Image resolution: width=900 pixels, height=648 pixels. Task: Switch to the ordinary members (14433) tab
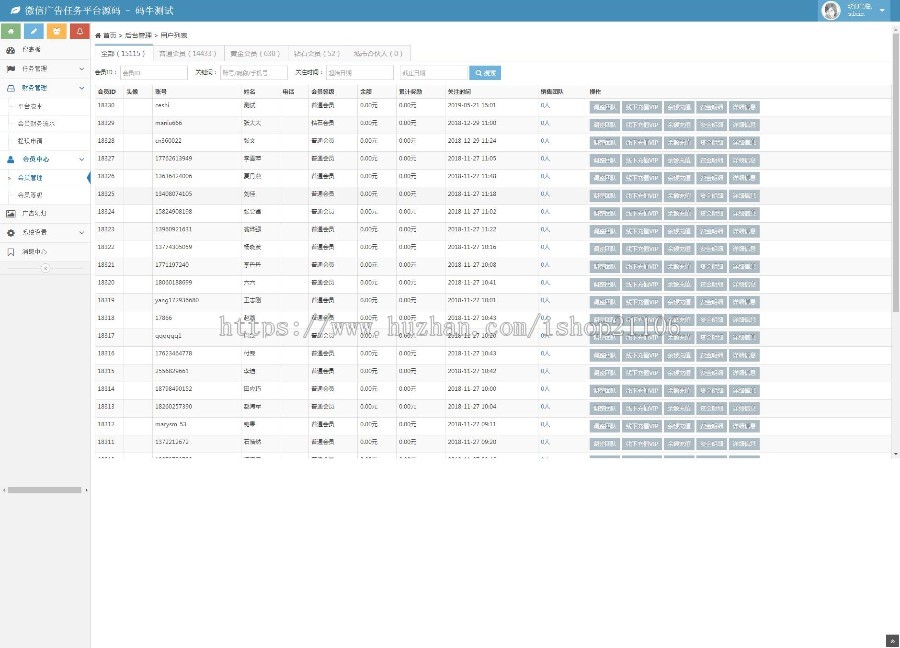[188, 53]
